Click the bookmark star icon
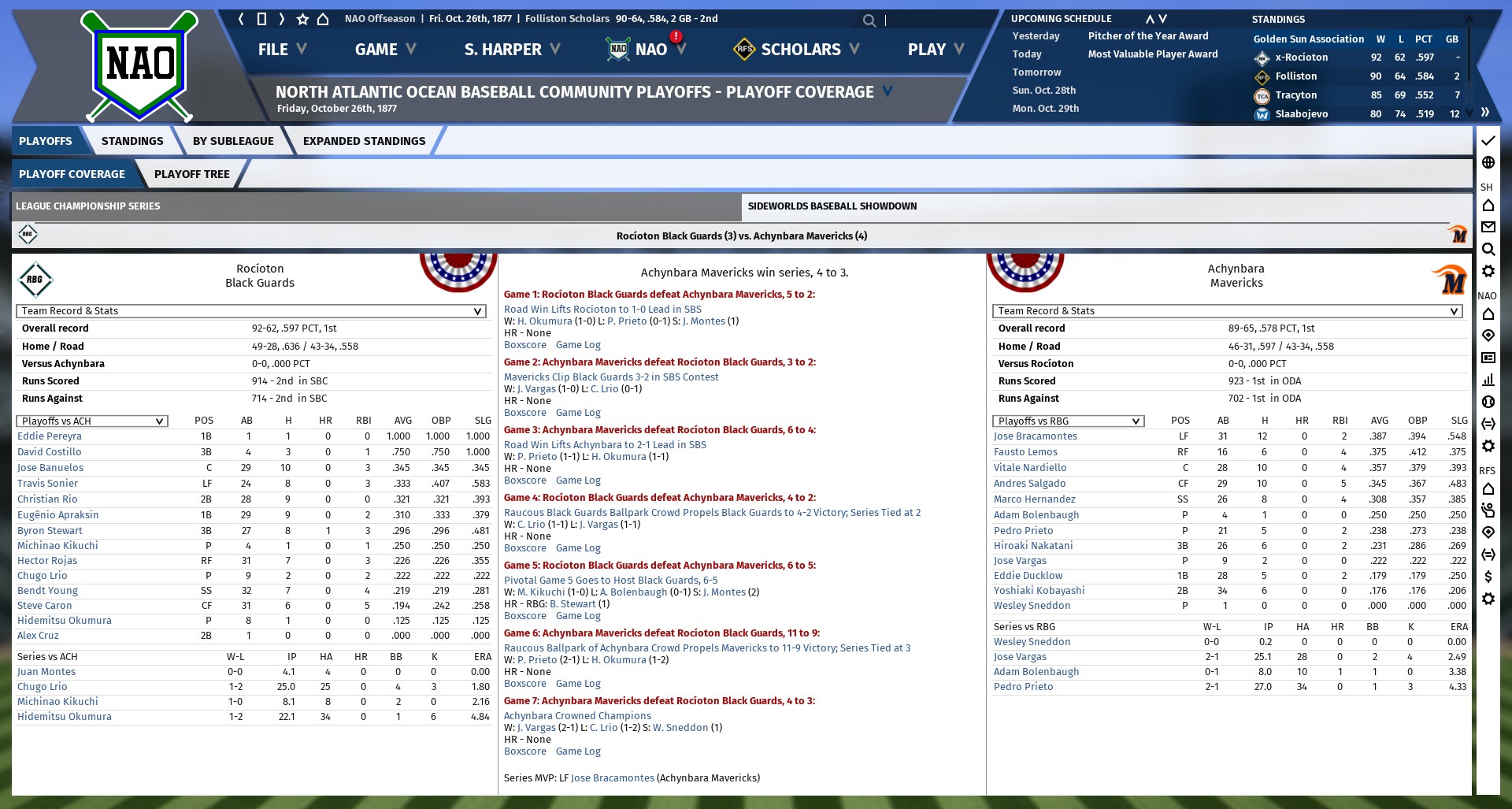This screenshot has height=809, width=1512. tap(302, 19)
